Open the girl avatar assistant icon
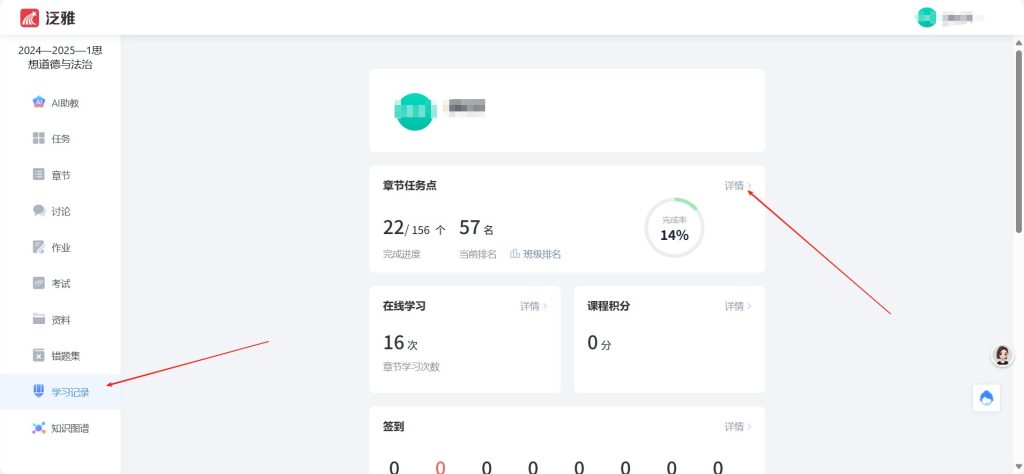The width and height of the screenshot is (1024, 474). point(1002,355)
